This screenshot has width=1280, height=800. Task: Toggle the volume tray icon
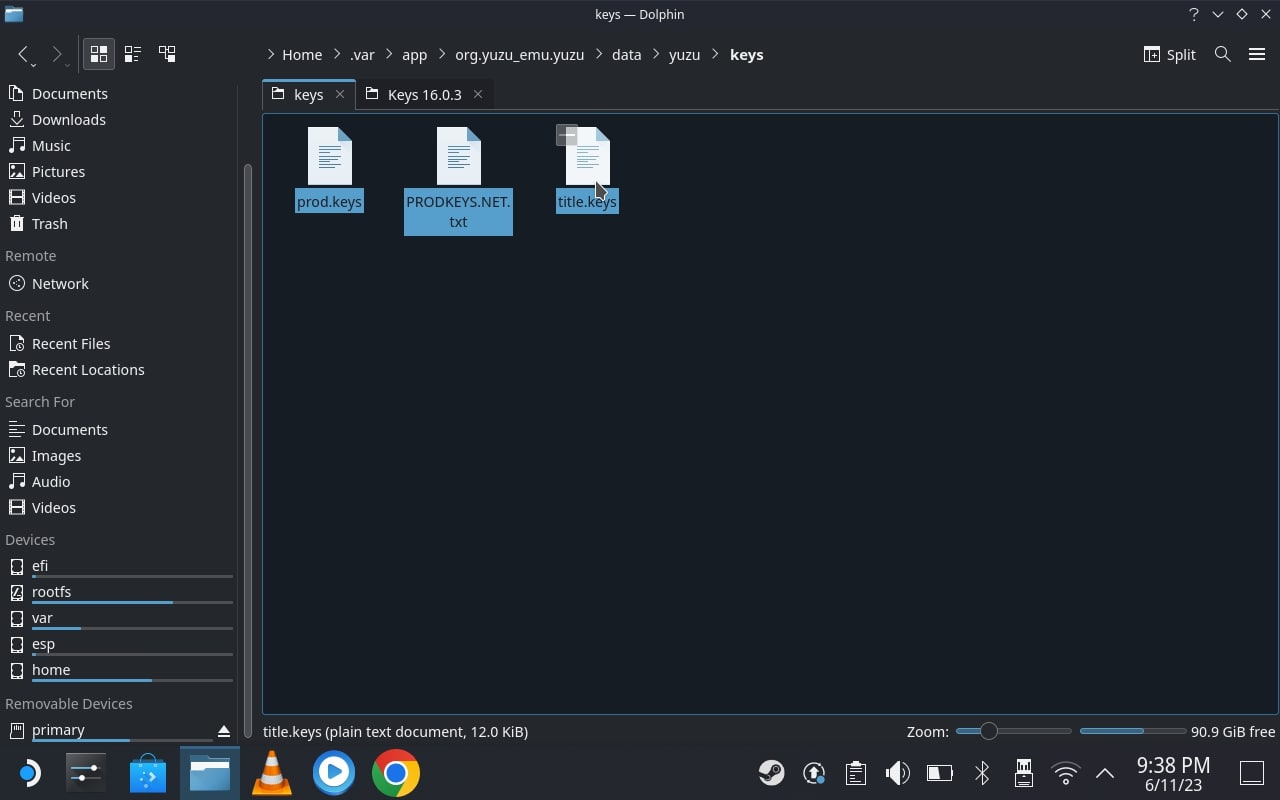coord(897,773)
